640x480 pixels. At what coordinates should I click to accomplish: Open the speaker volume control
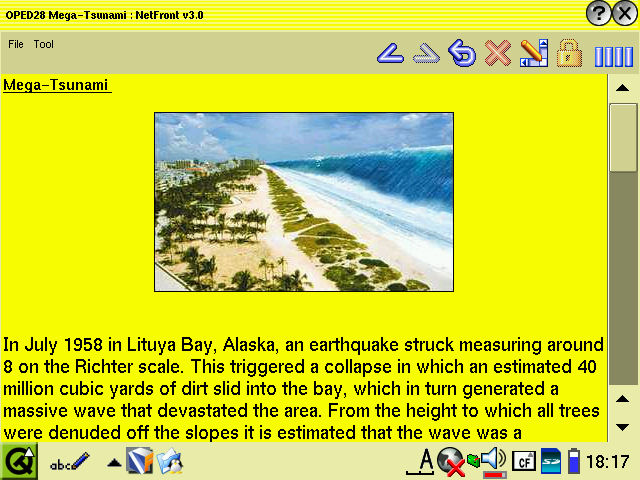(x=494, y=462)
